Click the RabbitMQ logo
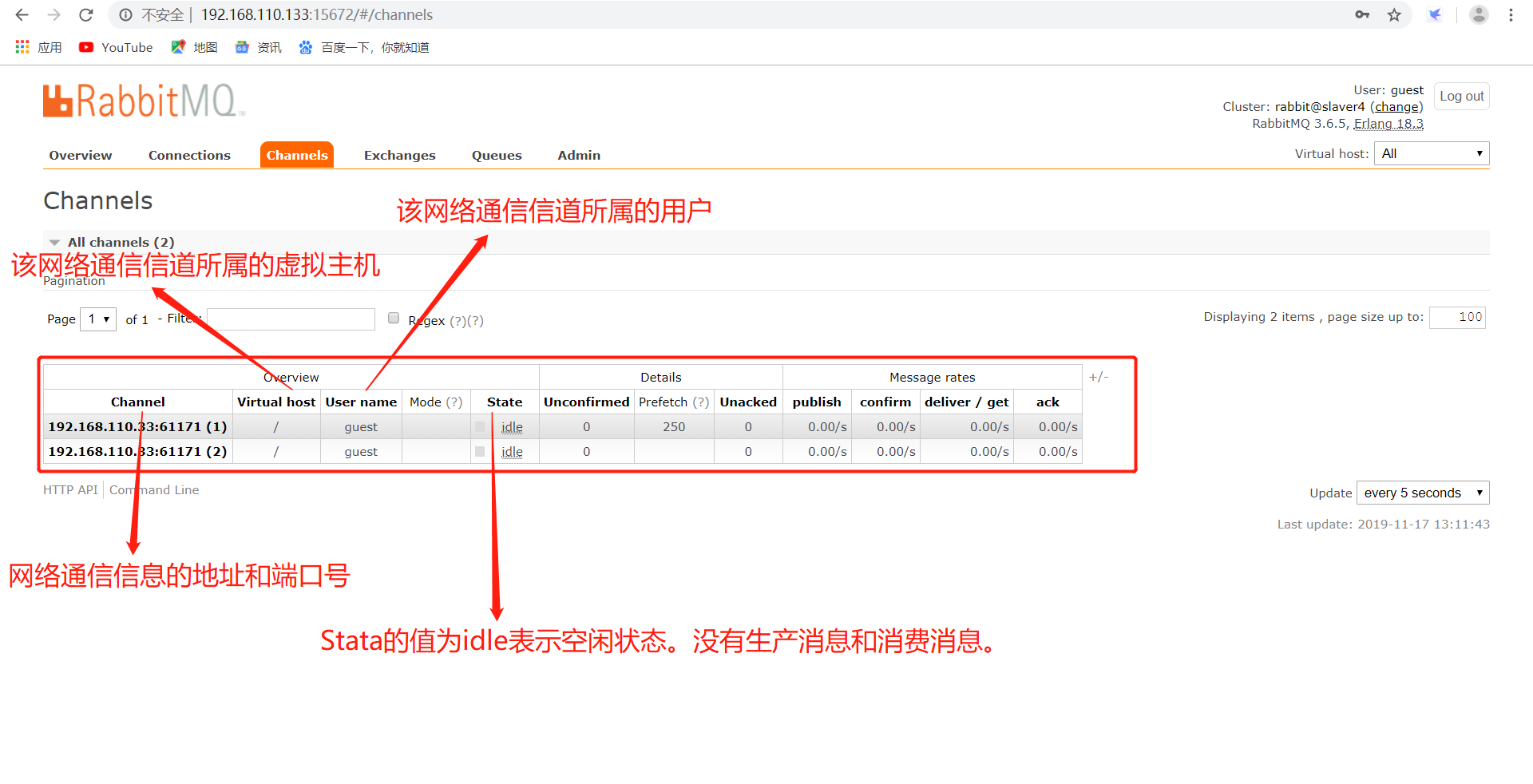This screenshot has height=784, width=1533. coord(144,101)
